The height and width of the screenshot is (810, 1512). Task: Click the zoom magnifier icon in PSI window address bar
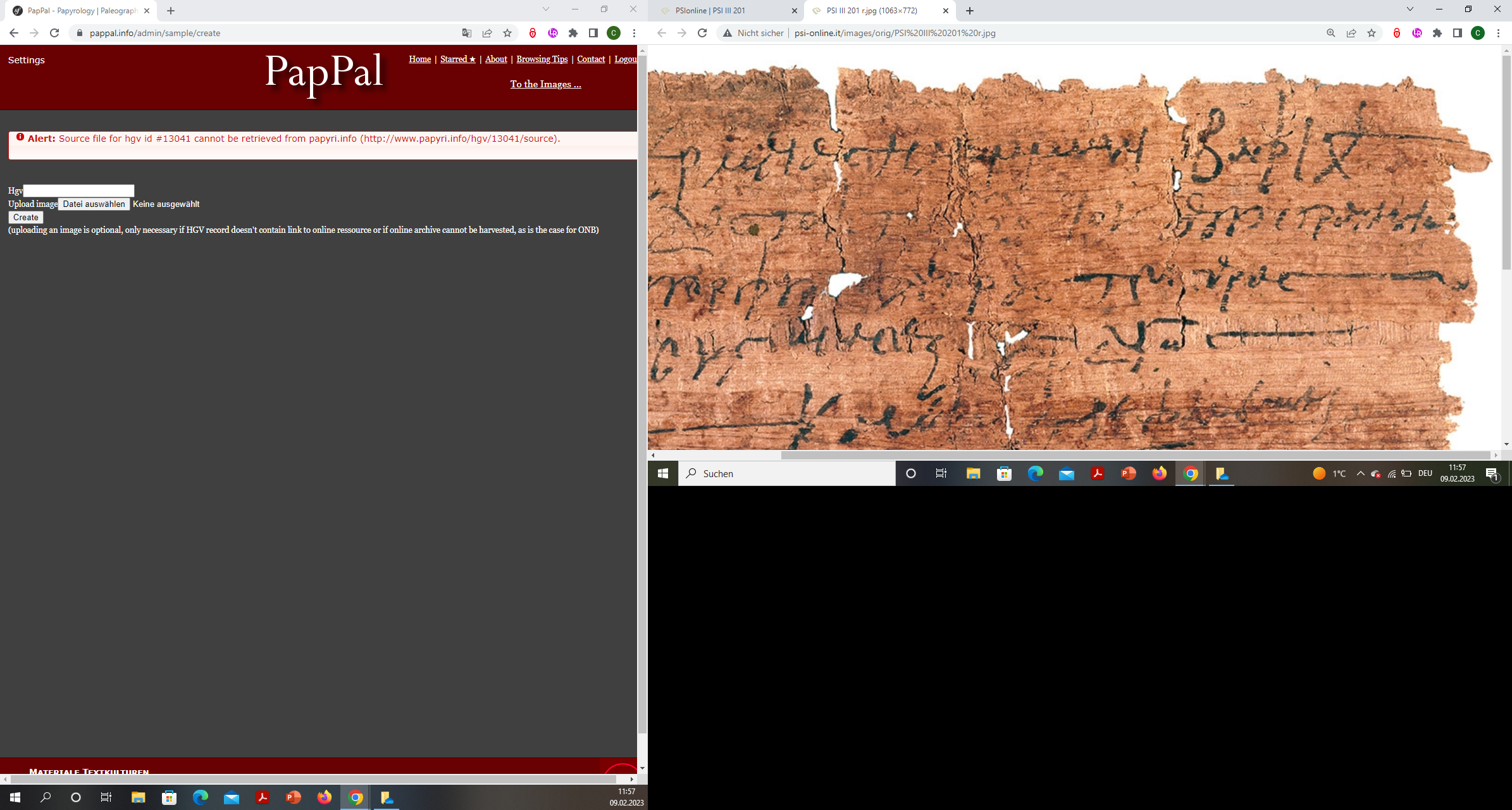[x=1331, y=33]
